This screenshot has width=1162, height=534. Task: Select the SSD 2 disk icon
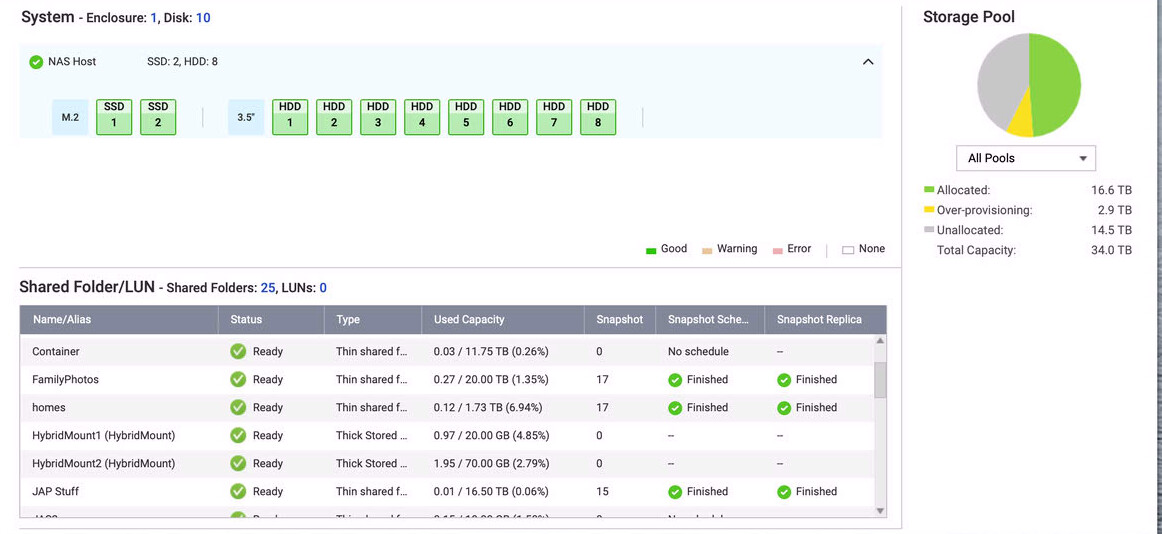tap(158, 116)
